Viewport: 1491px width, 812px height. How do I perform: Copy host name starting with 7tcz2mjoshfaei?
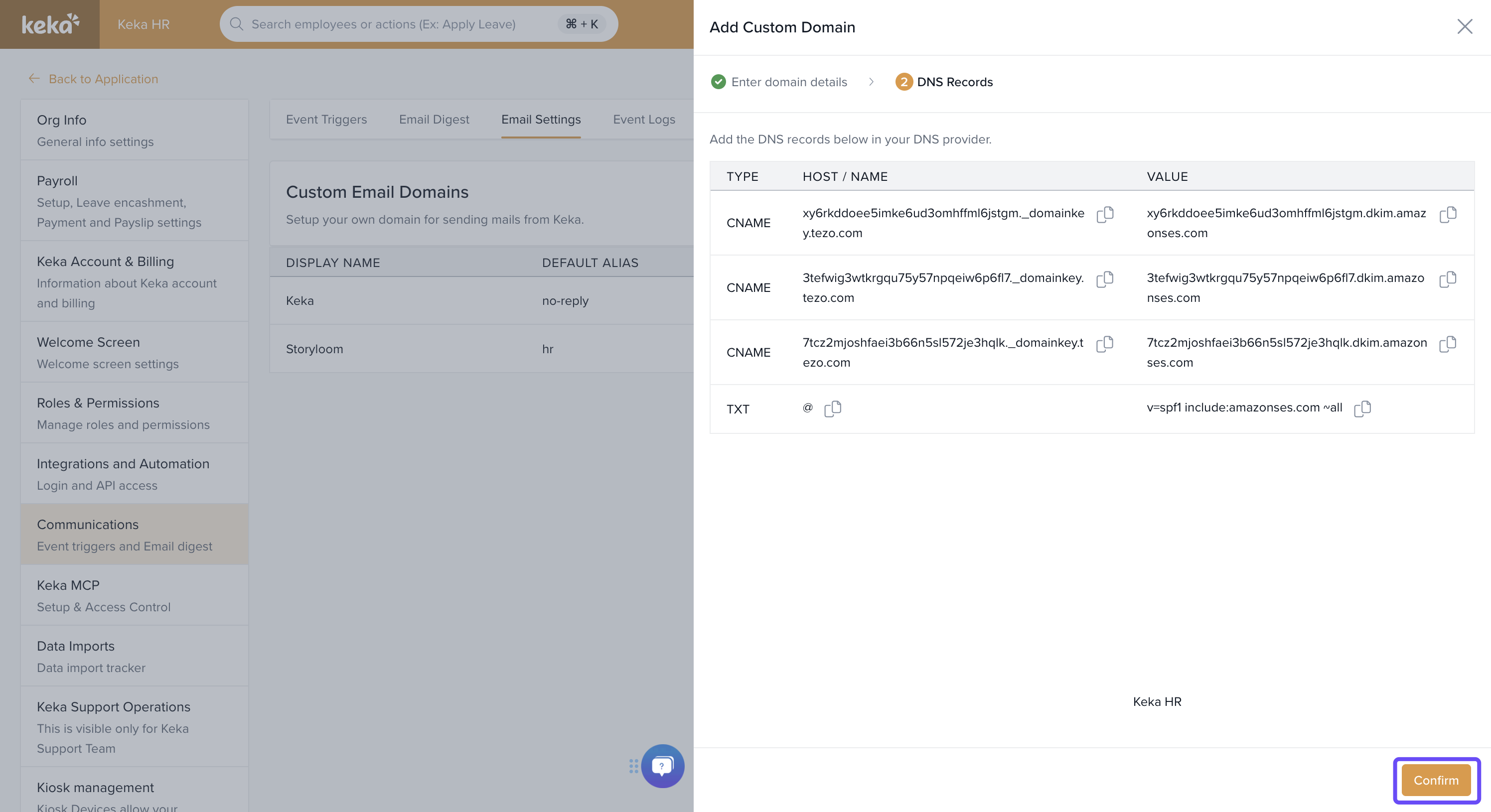[1105, 344]
